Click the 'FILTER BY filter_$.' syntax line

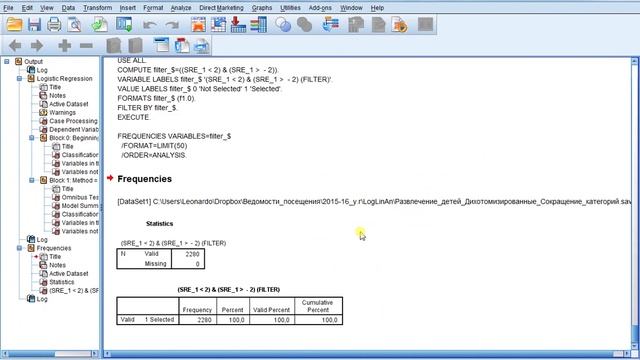pyautogui.click(x=147, y=108)
